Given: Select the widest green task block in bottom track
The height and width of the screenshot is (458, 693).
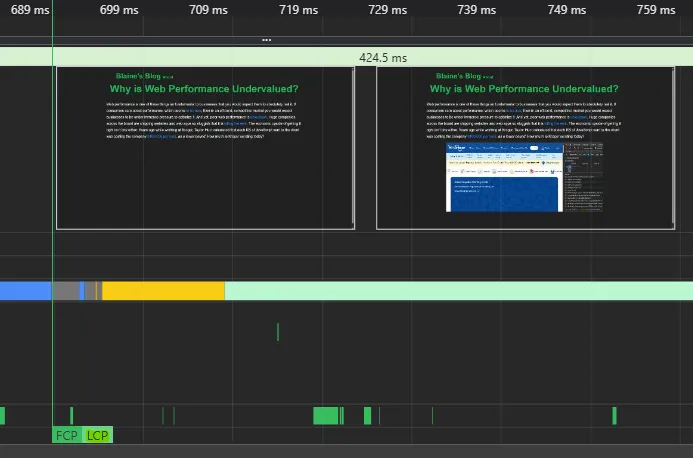Looking at the screenshot, I should coord(326,416).
